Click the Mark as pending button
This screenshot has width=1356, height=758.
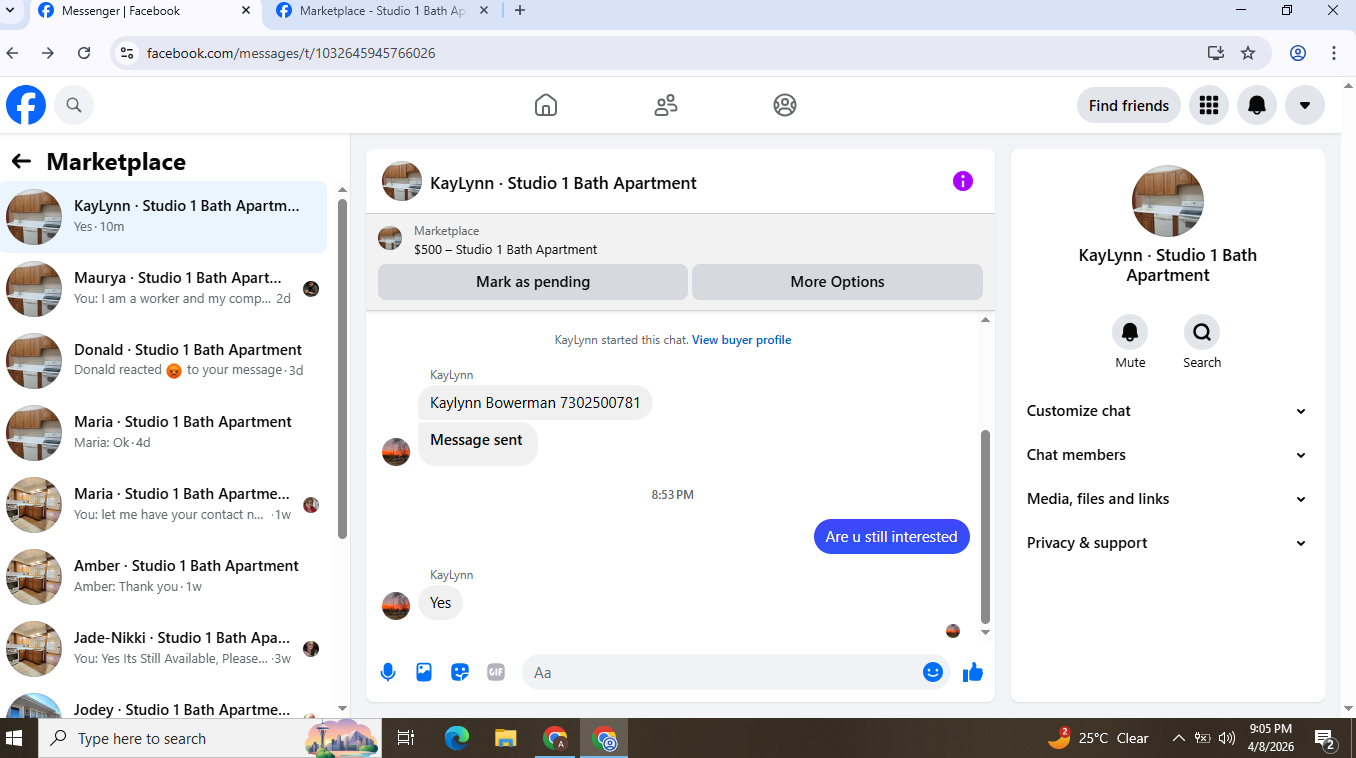(x=533, y=282)
